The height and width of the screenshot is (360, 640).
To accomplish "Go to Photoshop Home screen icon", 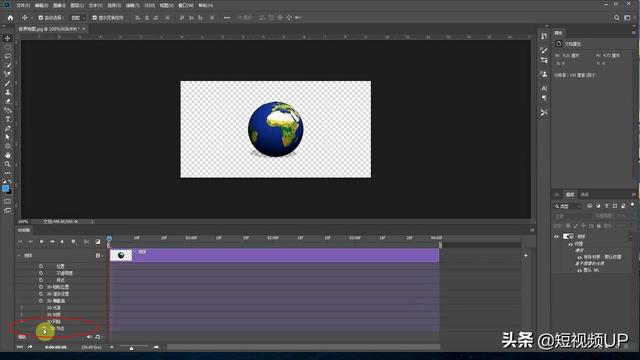I will [10, 18].
